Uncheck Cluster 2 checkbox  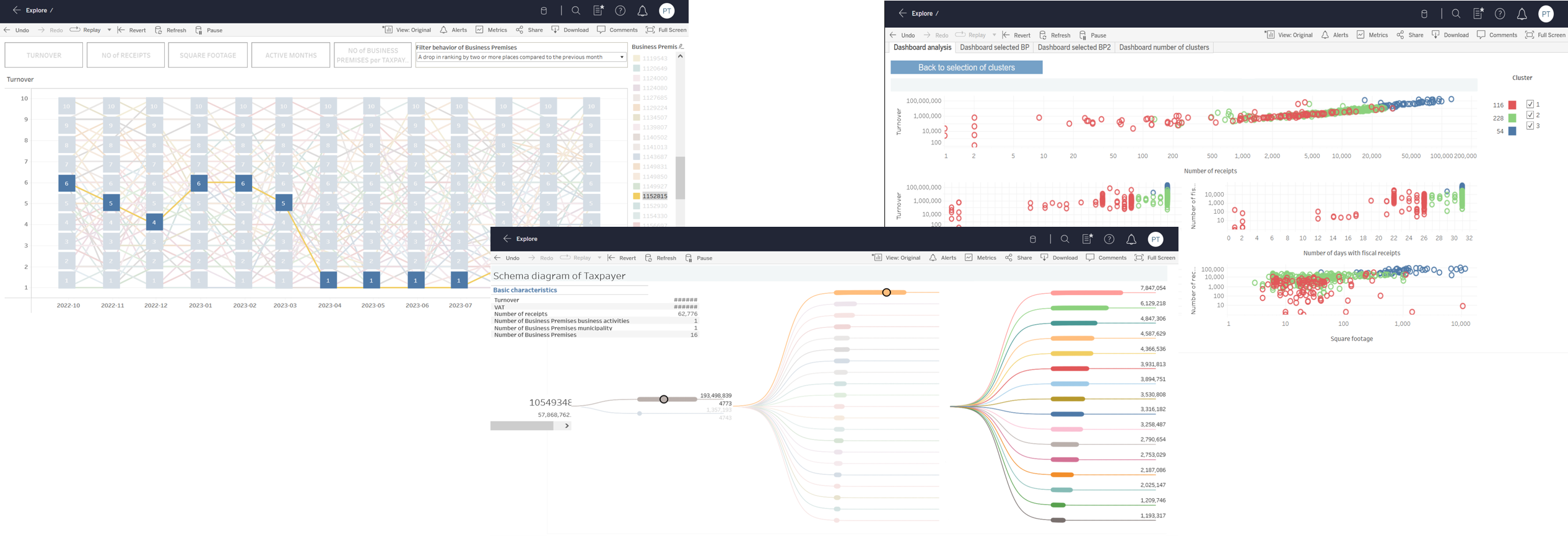pyautogui.click(x=1530, y=115)
